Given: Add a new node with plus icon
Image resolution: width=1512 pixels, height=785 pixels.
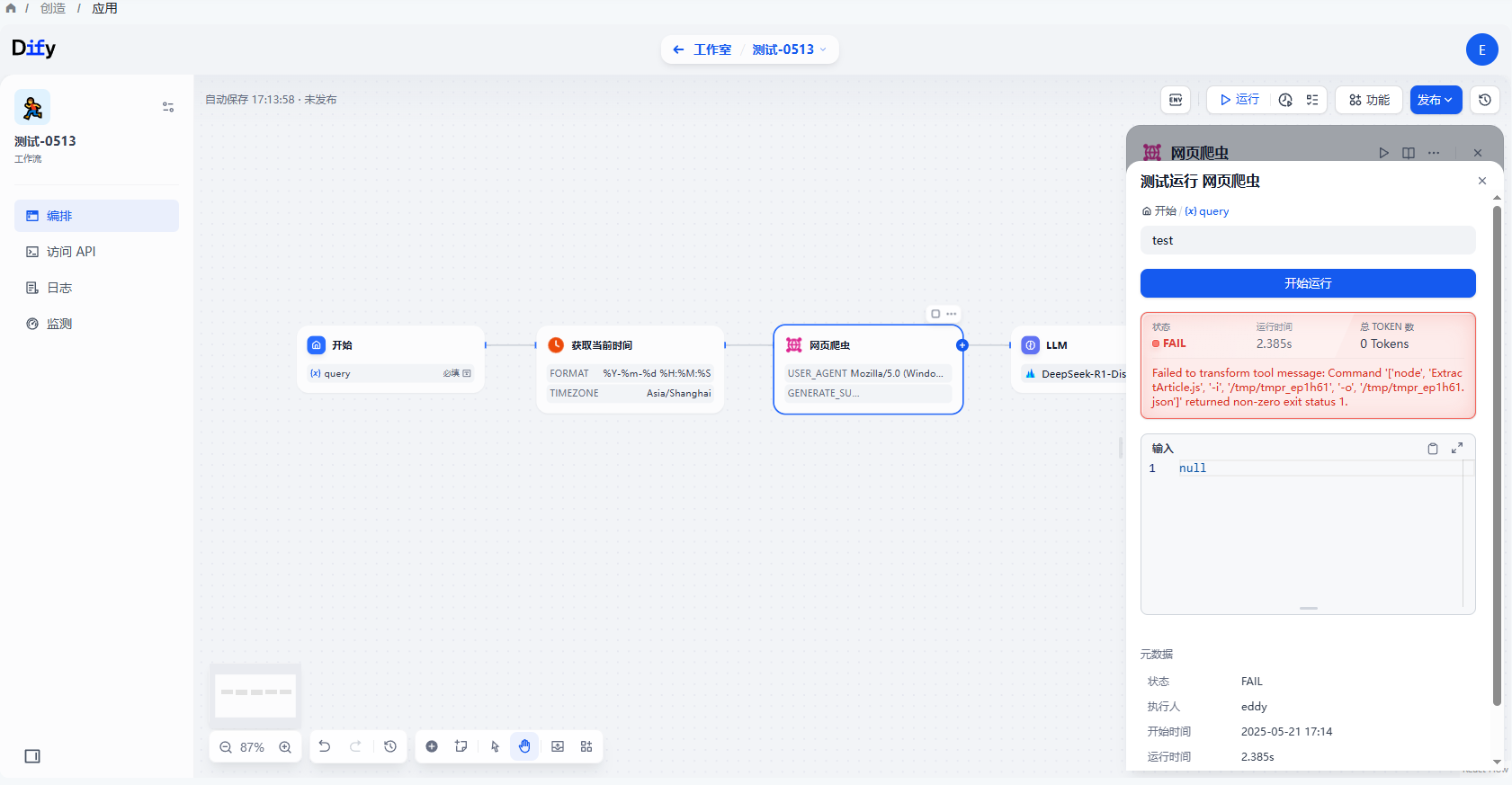Looking at the screenshot, I should pos(432,746).
